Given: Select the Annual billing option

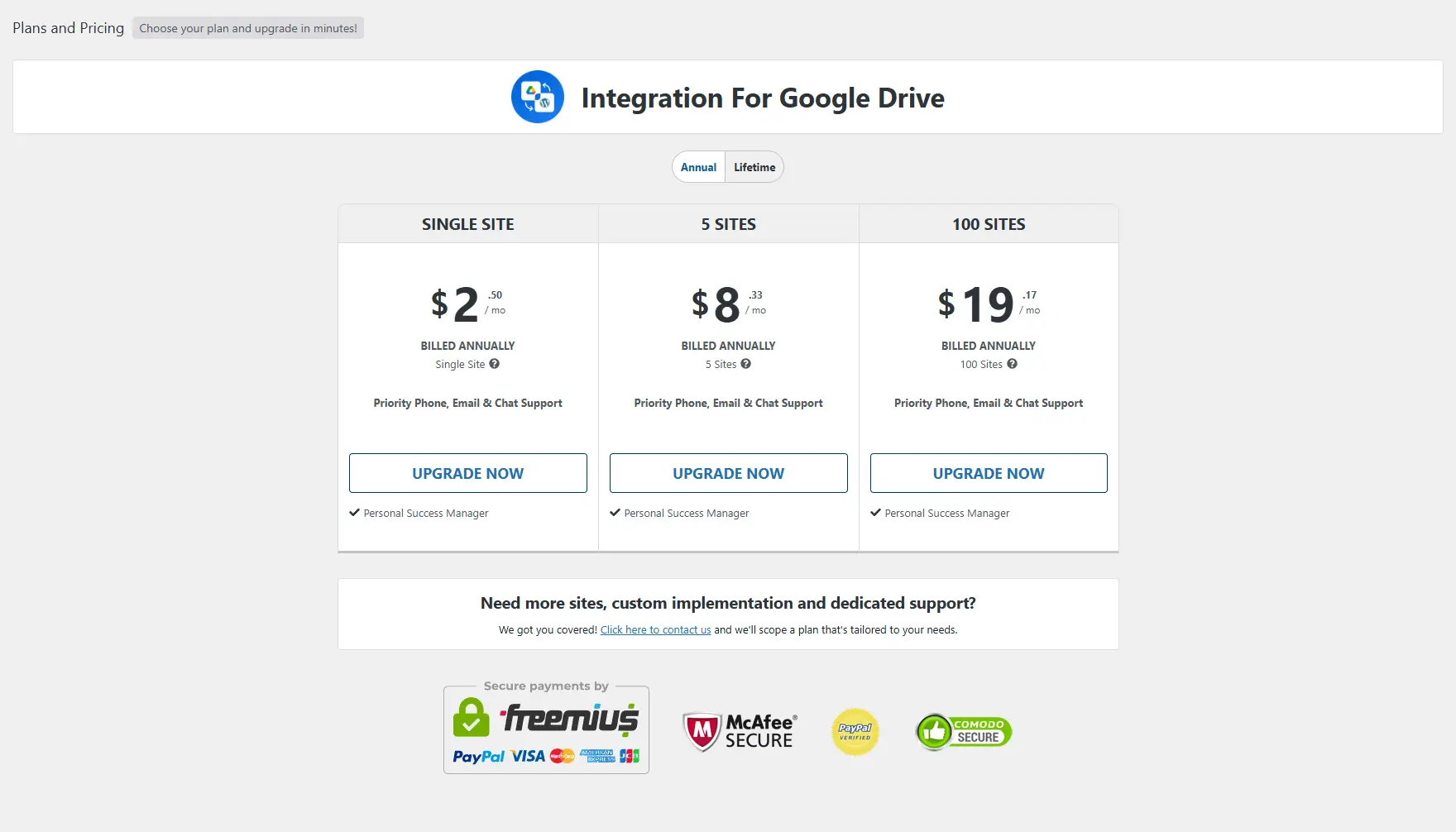Looking at the screenshot, I should [698, 167].
